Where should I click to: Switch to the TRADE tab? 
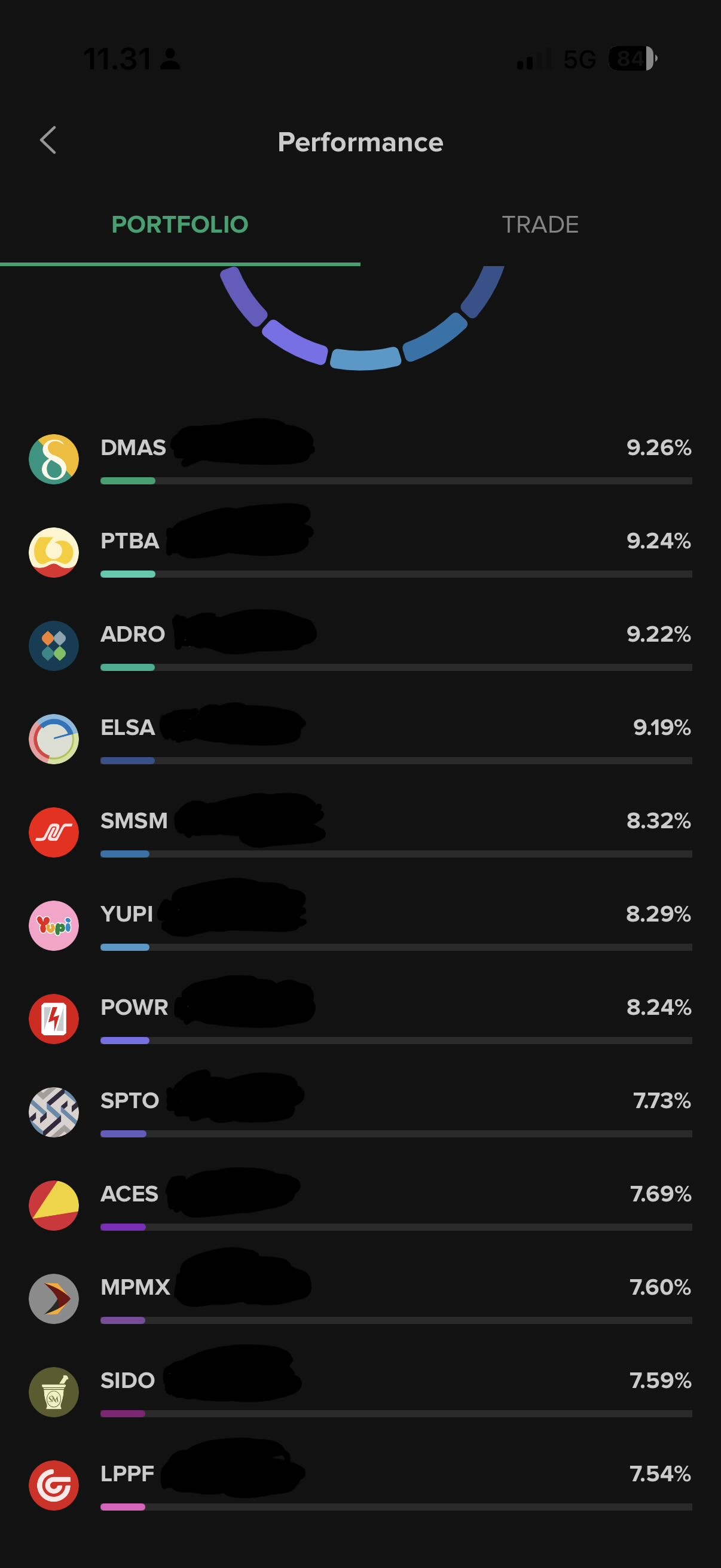pos(540,225)
